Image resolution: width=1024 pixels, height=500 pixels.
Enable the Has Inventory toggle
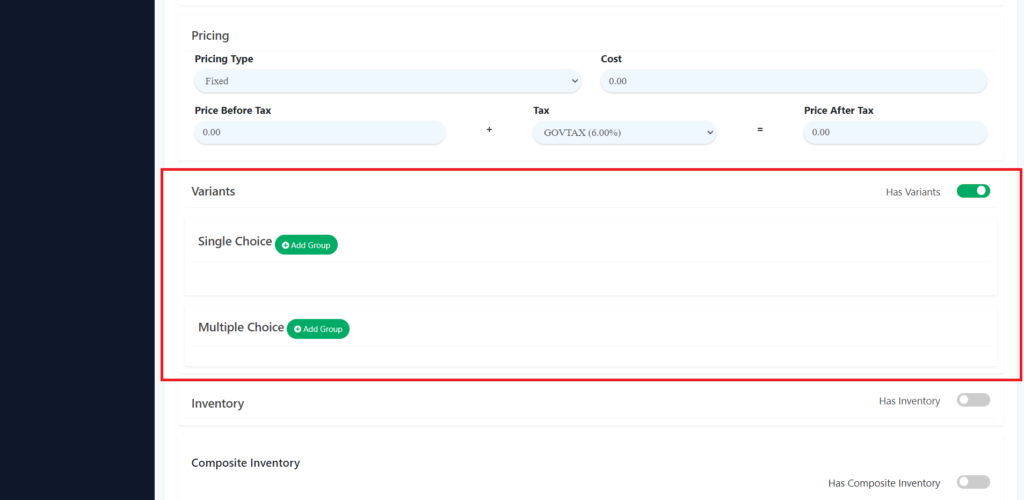973,400
